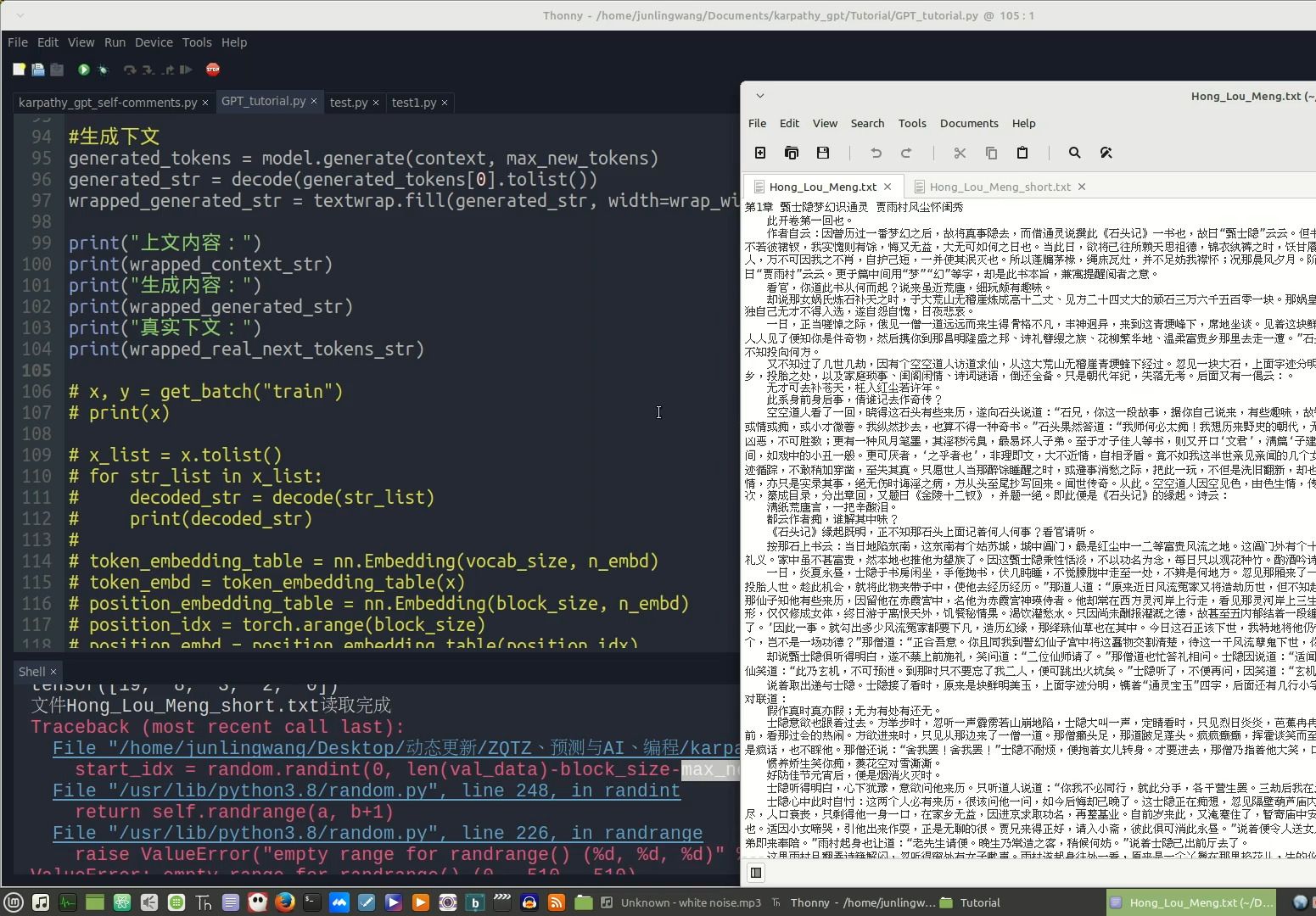Open the text editor's Documents menu
The height and width of the screenshot is (916, 1316).
(969, 123)
